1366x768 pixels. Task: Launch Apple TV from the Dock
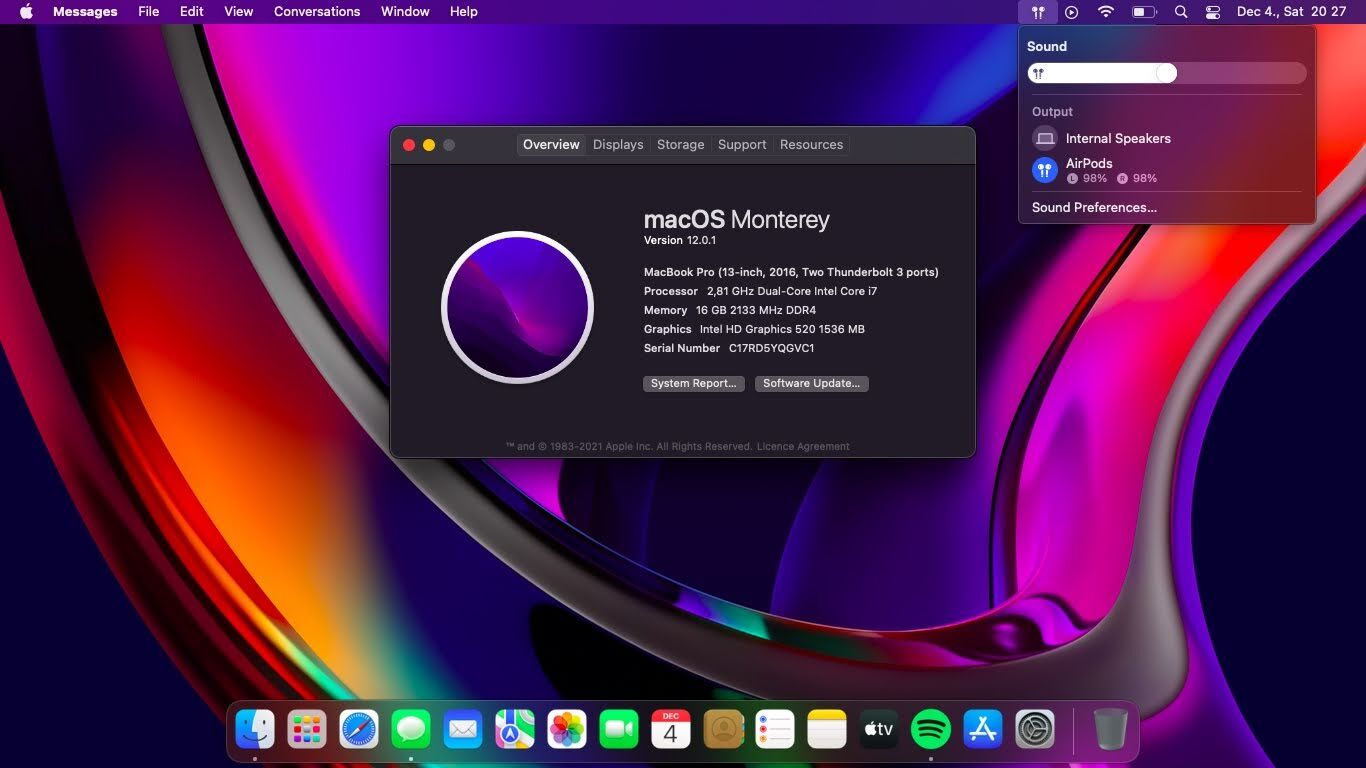(x=879, y=729)
